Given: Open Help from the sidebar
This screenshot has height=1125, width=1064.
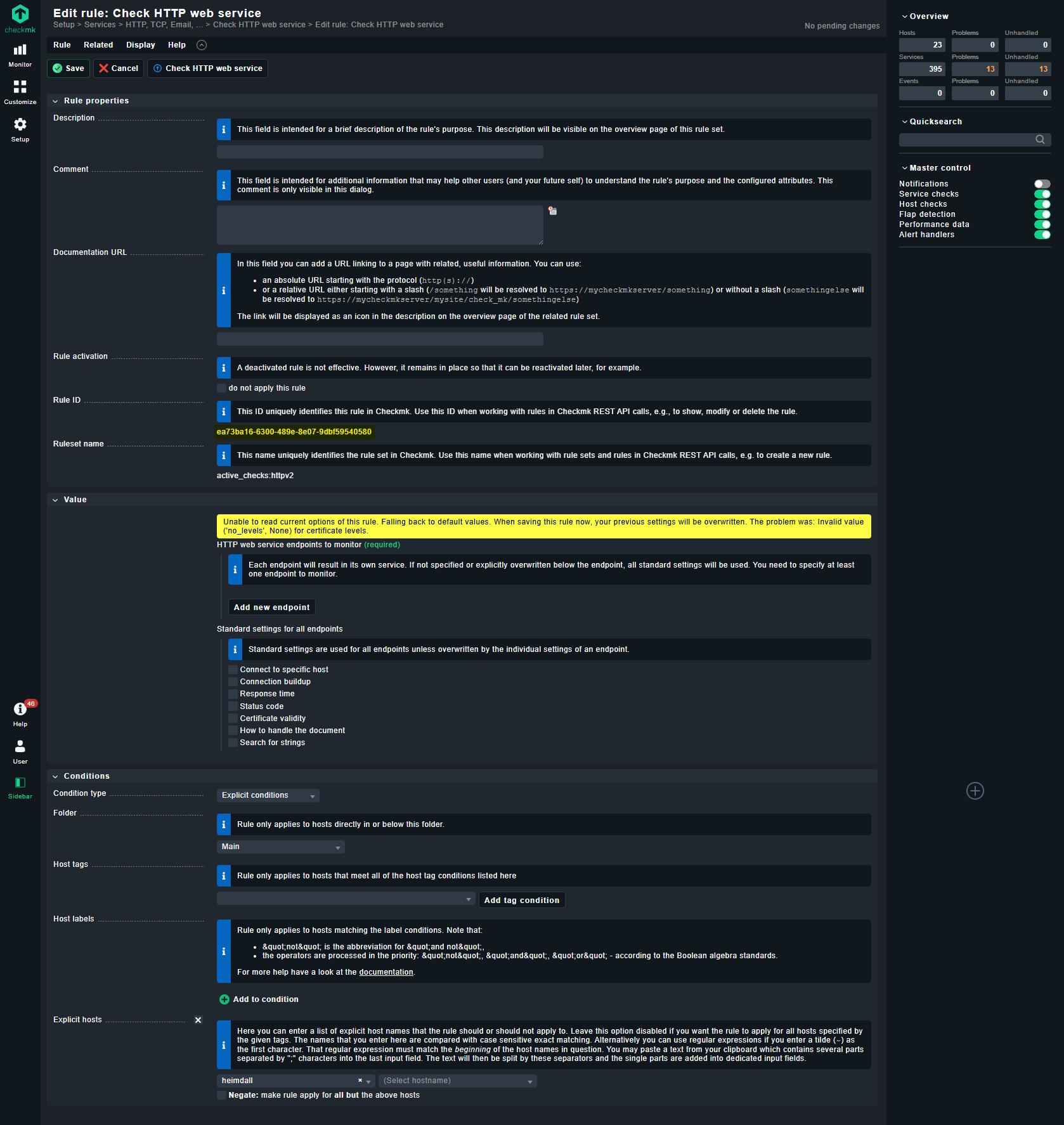Looking at the screenshot, I should [20, 712].
